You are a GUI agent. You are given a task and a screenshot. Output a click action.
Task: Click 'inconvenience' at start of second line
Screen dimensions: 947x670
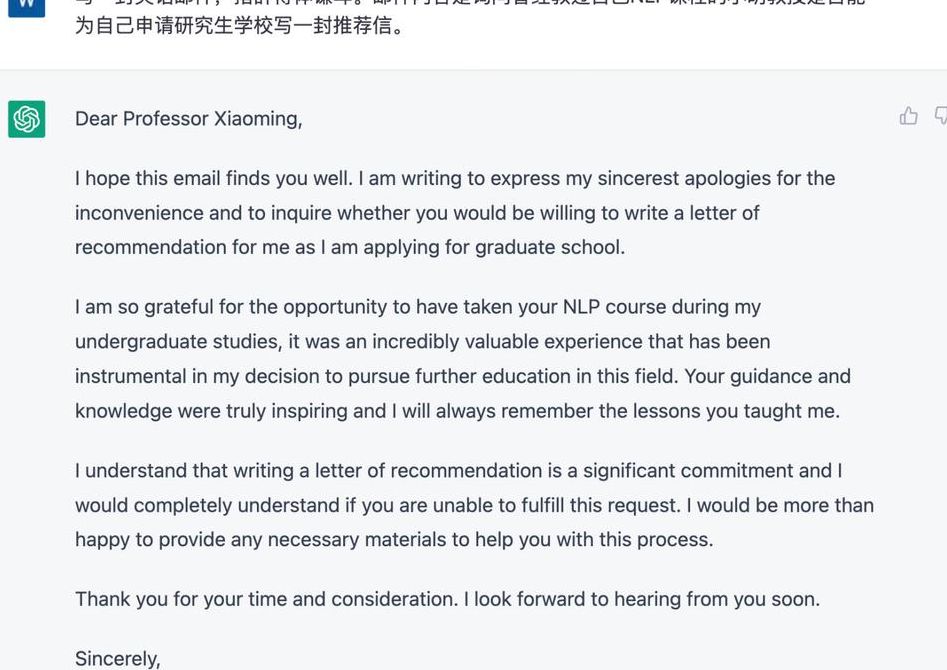pos(139,213)
